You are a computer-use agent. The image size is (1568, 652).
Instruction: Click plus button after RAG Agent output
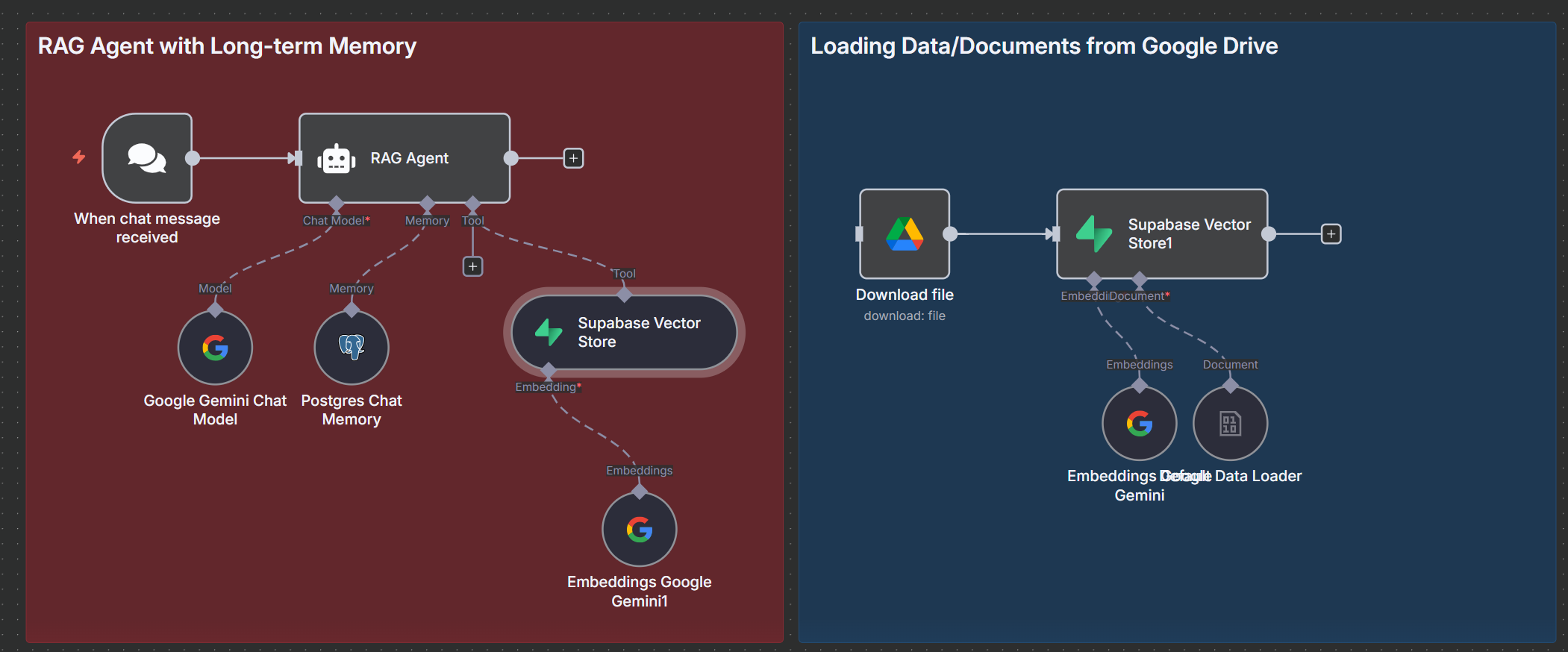click(x=573, y=158)
